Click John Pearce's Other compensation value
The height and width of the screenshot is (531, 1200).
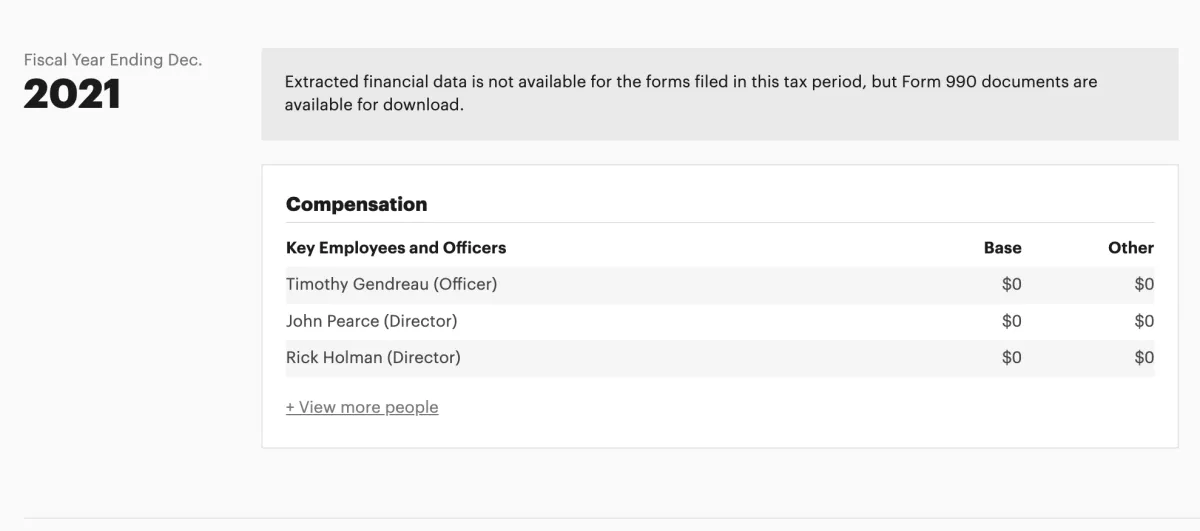[1143, 321]
